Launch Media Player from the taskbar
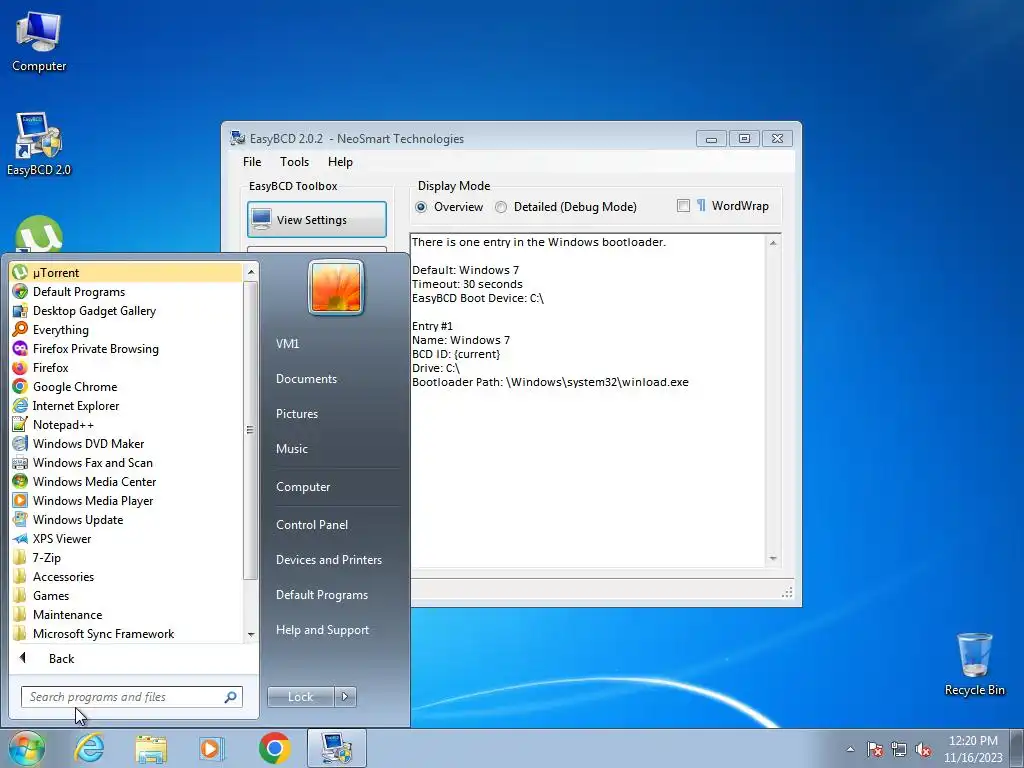This screenshot has height=768, width=1024. tap(212, 748)
